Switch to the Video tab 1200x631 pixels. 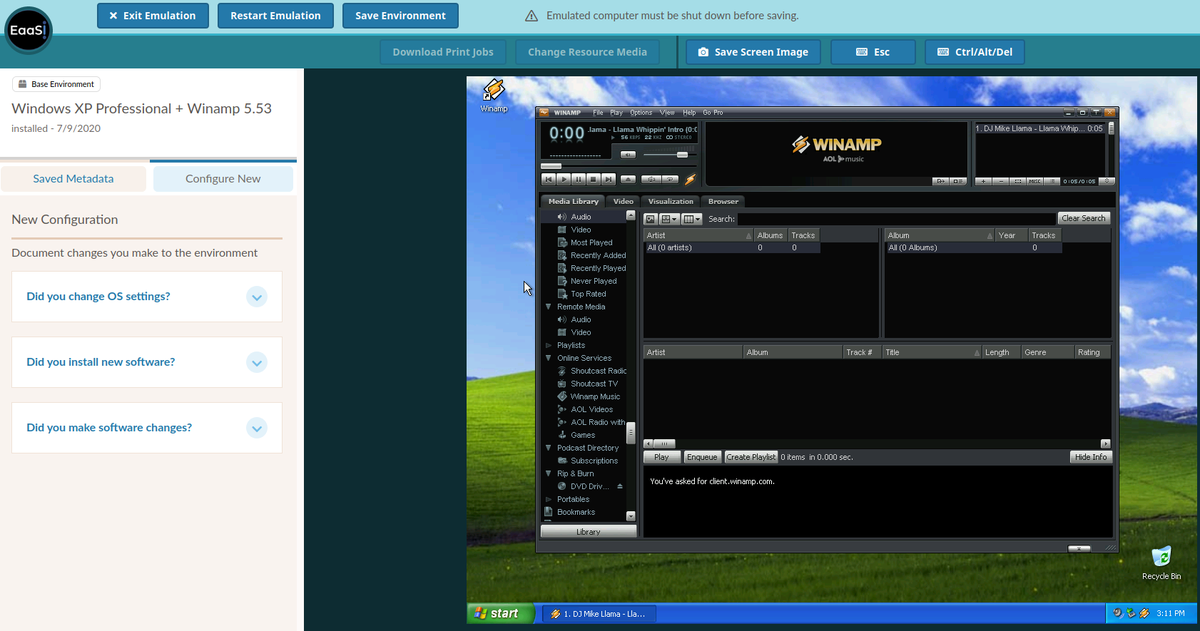point(624,201)
